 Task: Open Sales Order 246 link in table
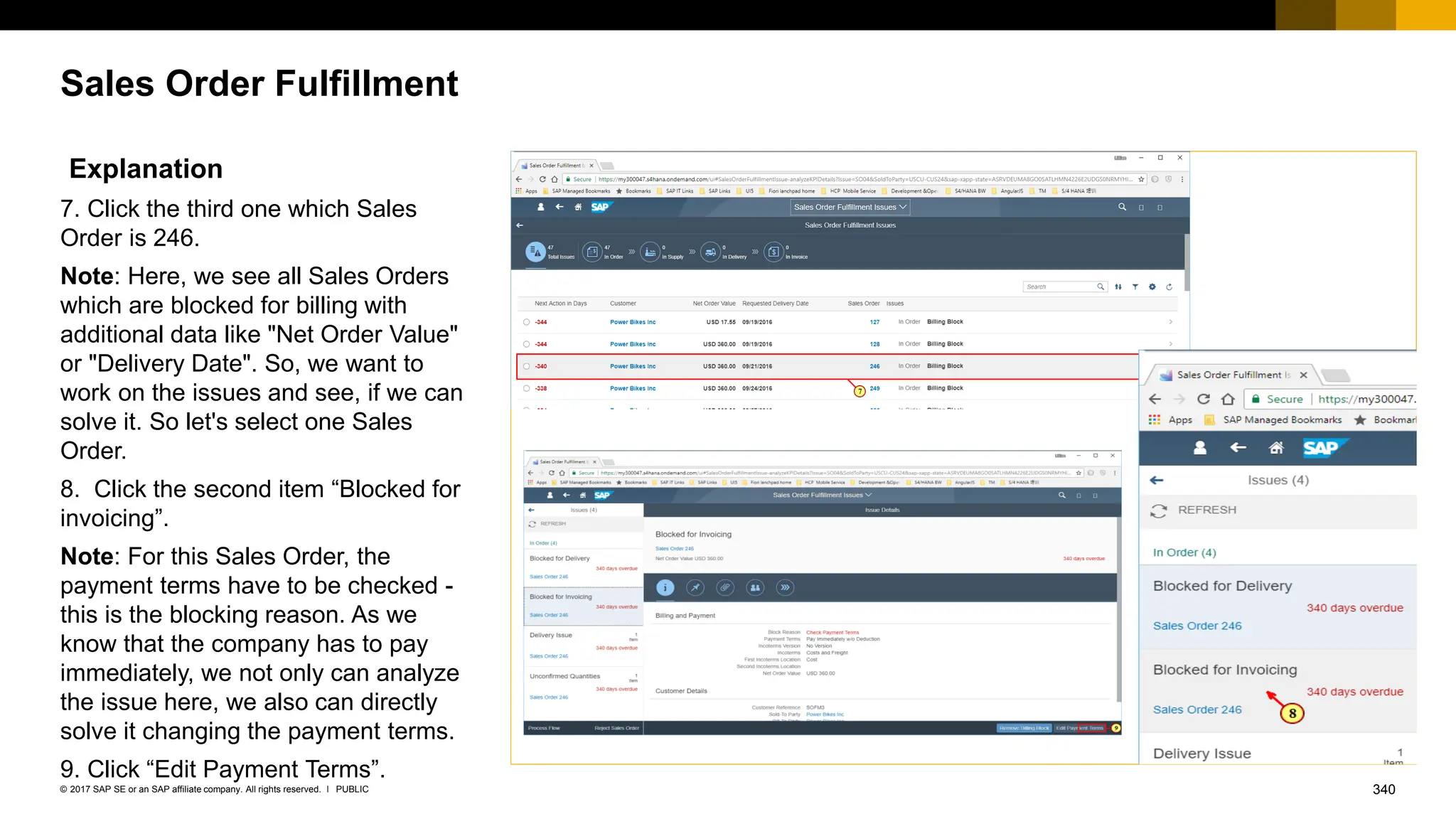tap(874, 366)
